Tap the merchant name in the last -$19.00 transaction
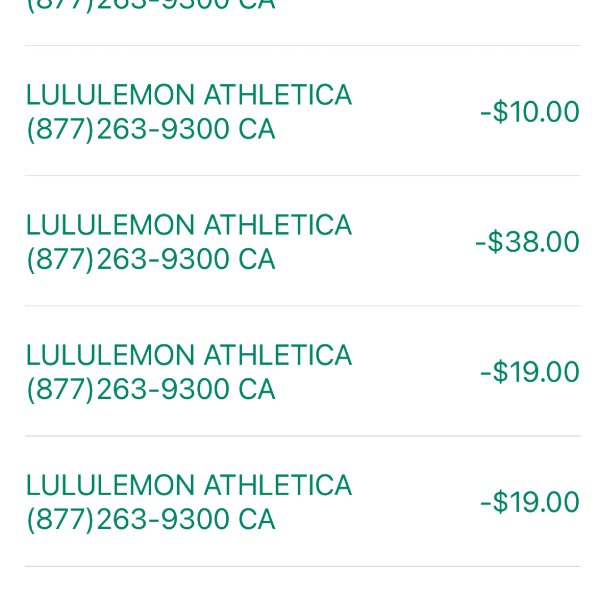This screenshot has height=600, width=600. point(189,485)
